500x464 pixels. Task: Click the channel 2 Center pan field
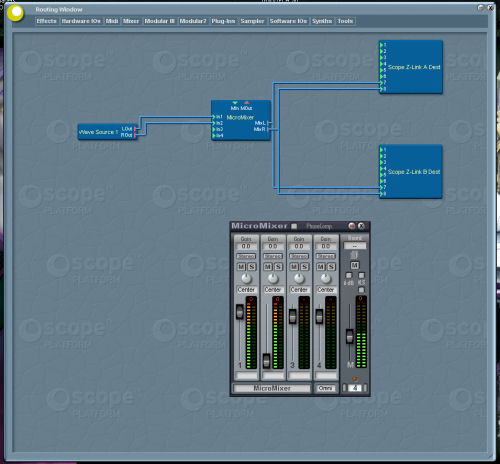coord(273,290)
